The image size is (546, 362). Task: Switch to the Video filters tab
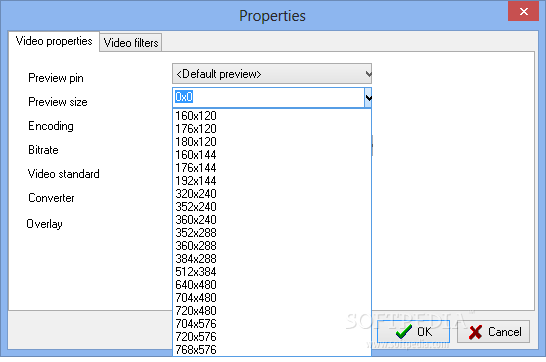(x=131, y=42)
